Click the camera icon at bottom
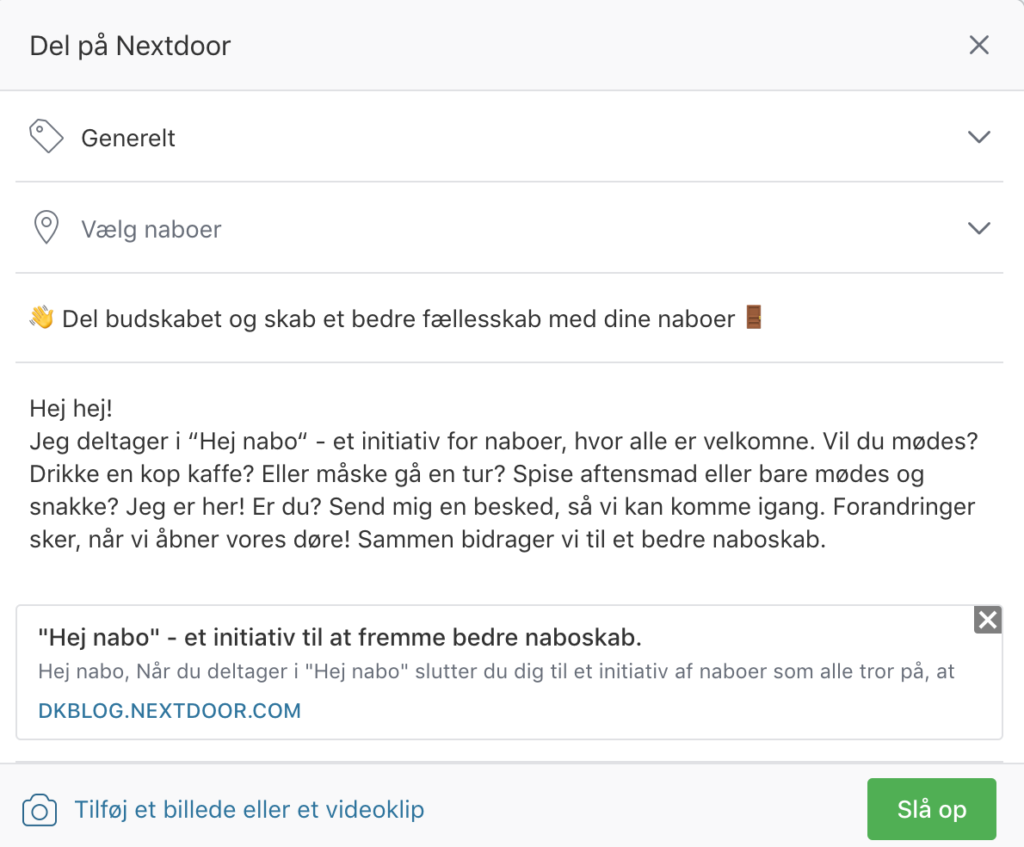This screenshot has width=1024, height=847. click(x=39, y=810)
